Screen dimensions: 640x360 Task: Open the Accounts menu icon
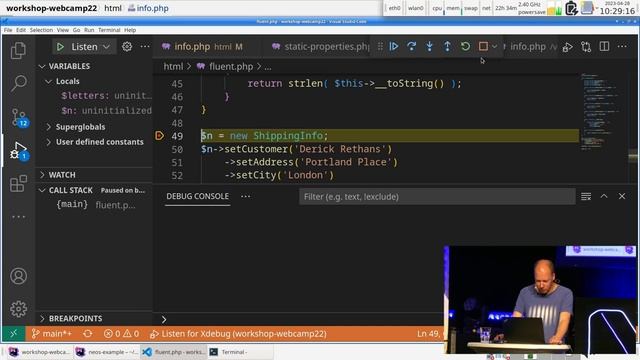(x=18, y=276)
